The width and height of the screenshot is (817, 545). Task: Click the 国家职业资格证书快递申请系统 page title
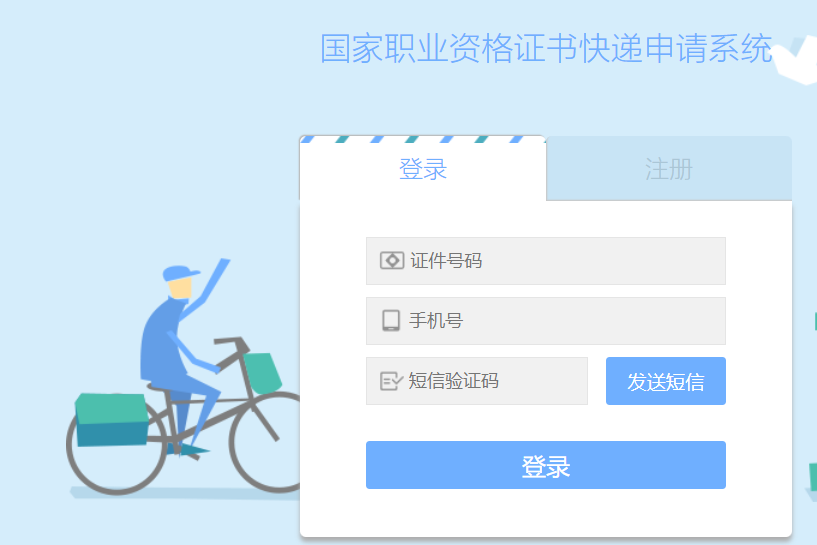(546, 48)
